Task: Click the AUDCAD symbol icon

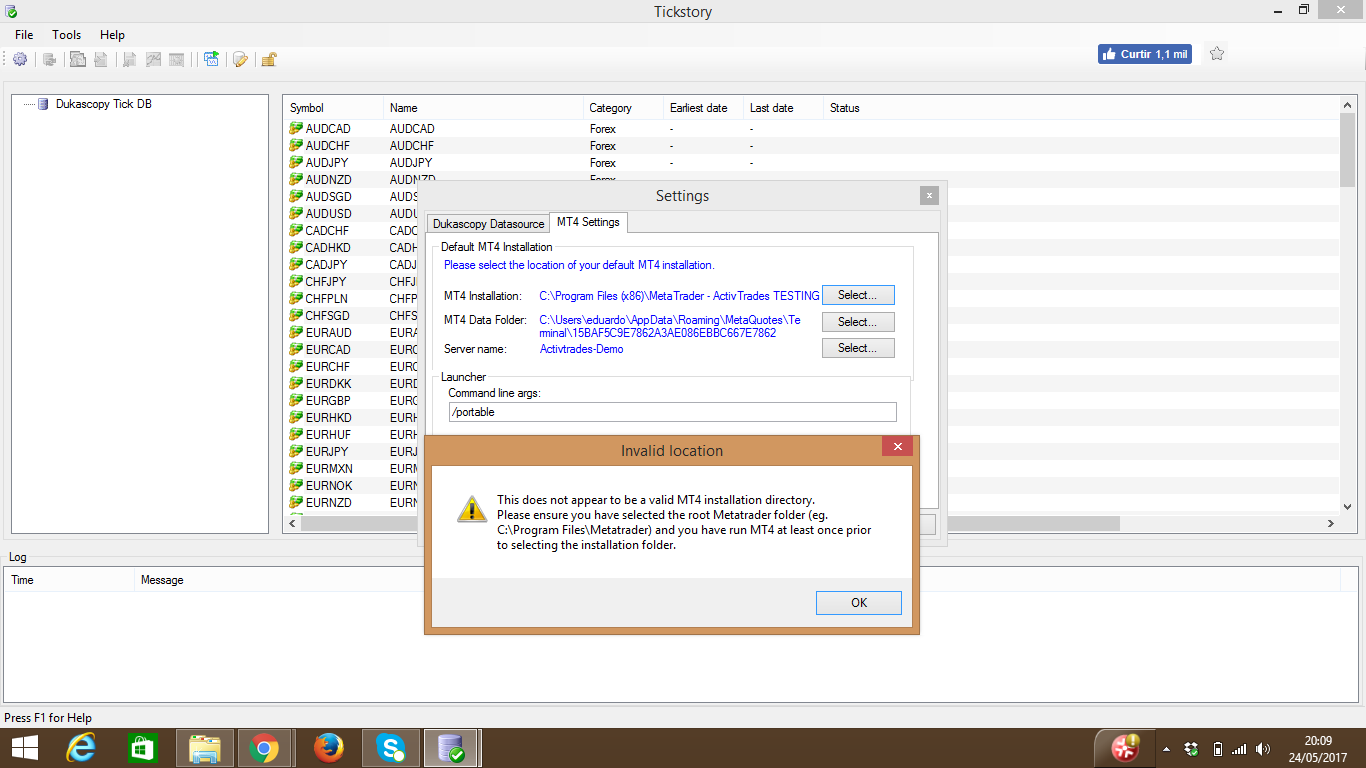Action: [296, 128]
